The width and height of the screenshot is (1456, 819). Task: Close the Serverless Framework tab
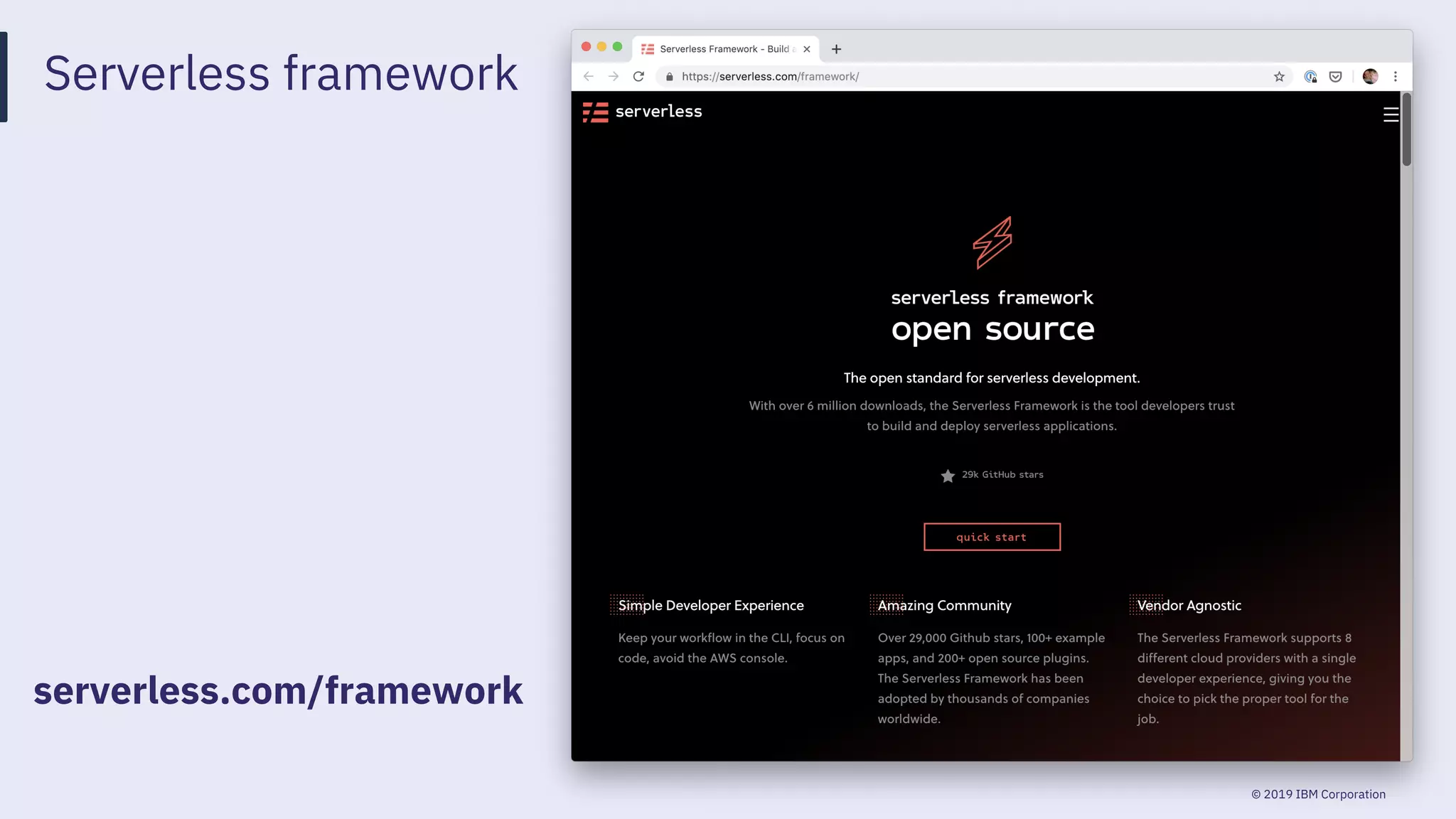click(806, 49)
